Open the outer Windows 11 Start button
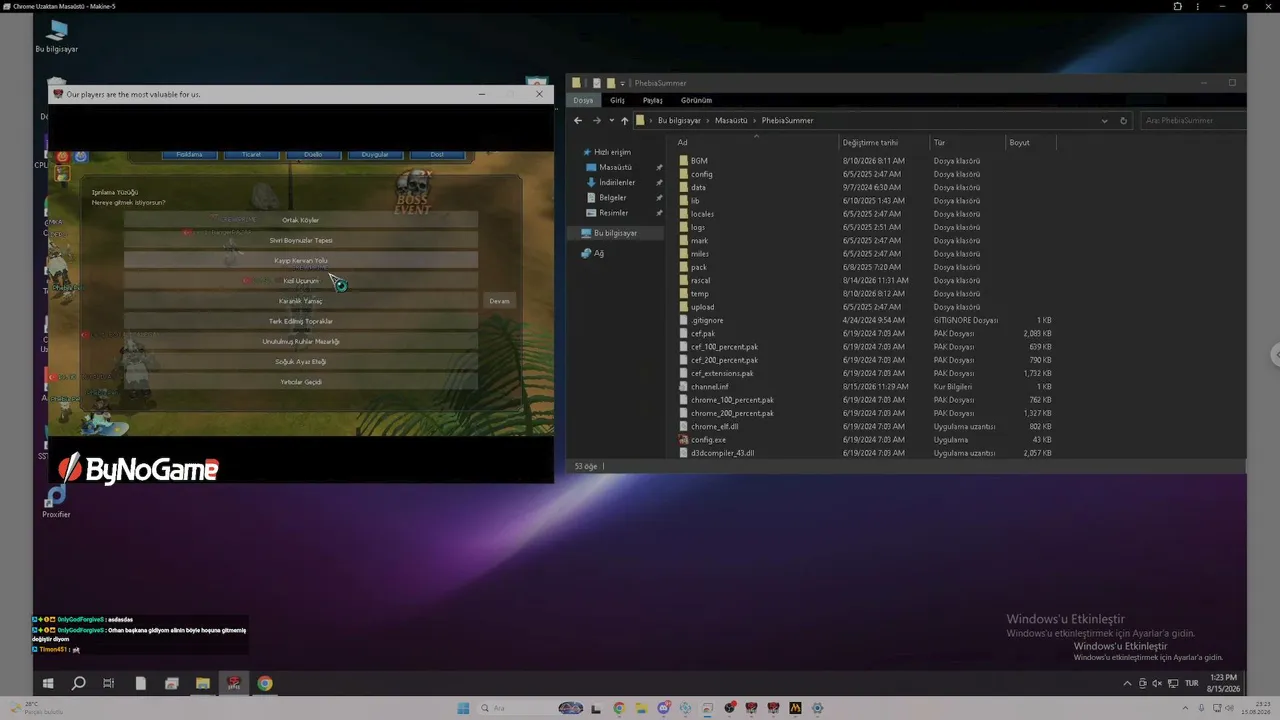This screenshot has height=720, width=1280. coord(463,708)
